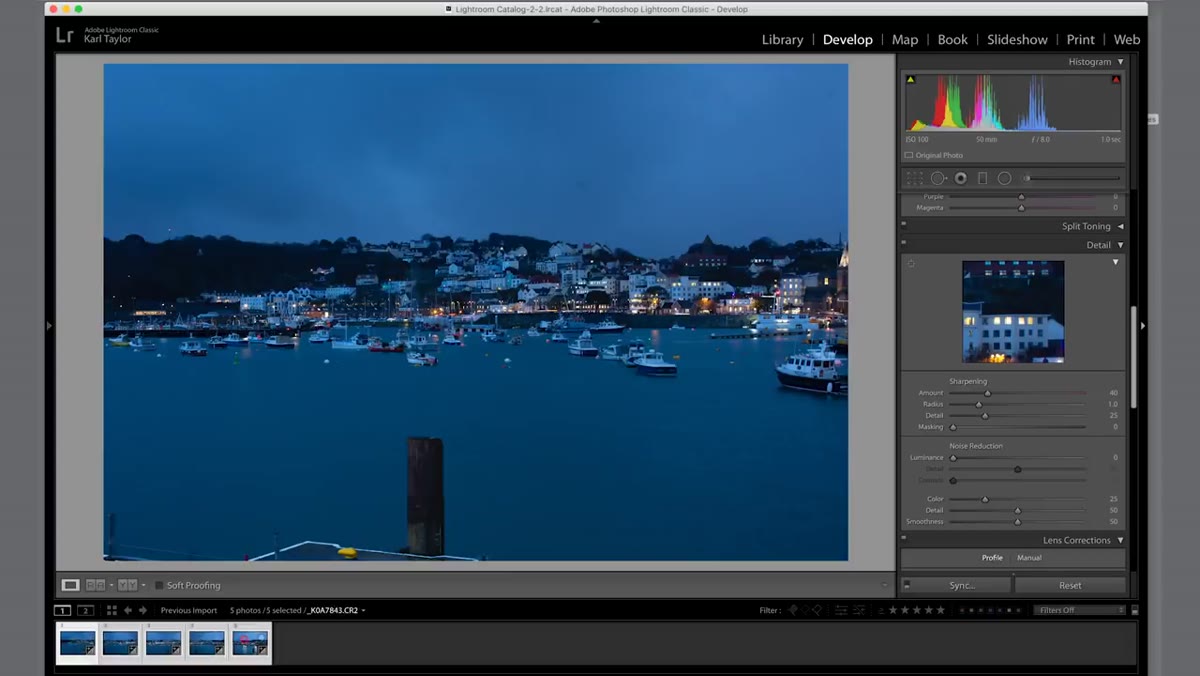Click the right panel scrollbar

pos(1133,355)
